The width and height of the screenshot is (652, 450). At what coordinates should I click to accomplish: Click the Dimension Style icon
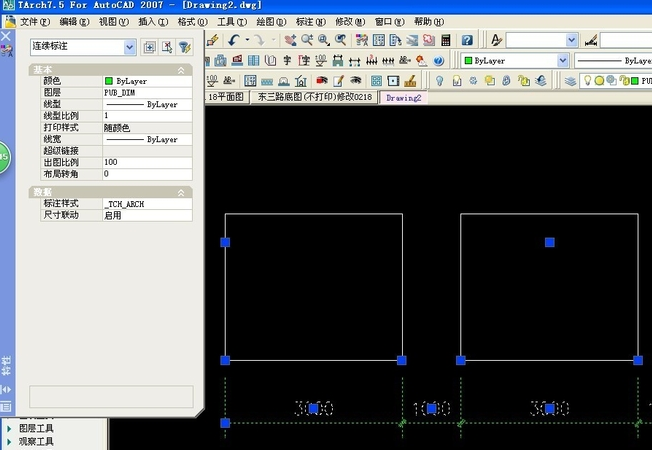591,40
